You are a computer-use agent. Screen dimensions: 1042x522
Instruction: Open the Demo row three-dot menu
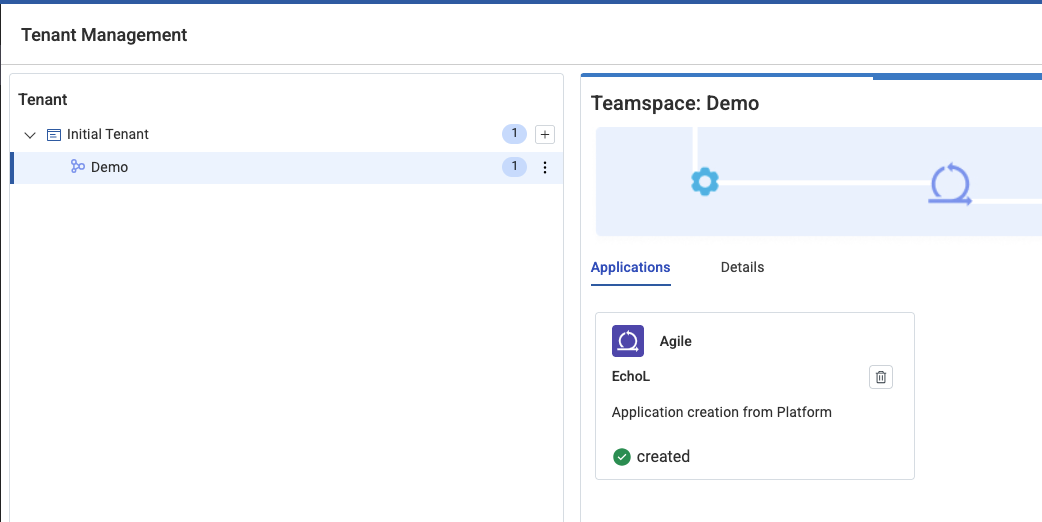(x=545, y=167)
